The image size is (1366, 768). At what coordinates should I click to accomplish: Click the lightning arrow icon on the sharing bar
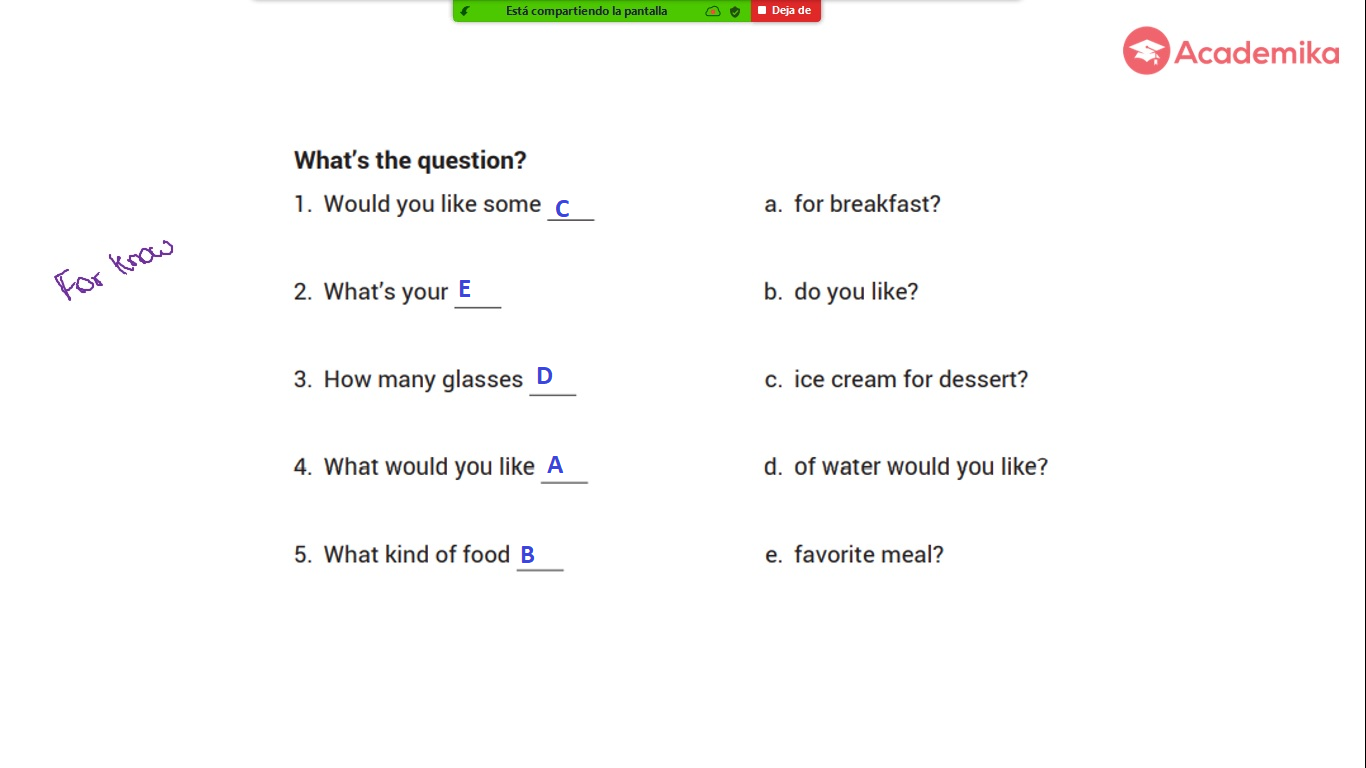coord(465,11)
